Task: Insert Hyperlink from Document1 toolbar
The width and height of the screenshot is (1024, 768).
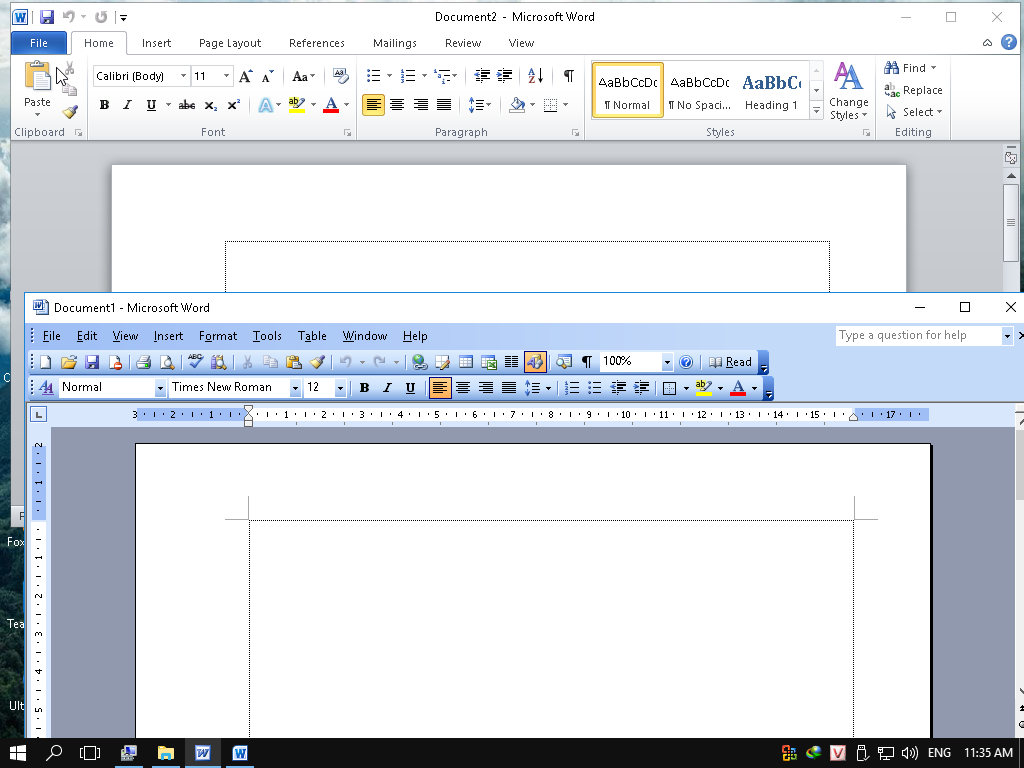Action: point(419,362)
